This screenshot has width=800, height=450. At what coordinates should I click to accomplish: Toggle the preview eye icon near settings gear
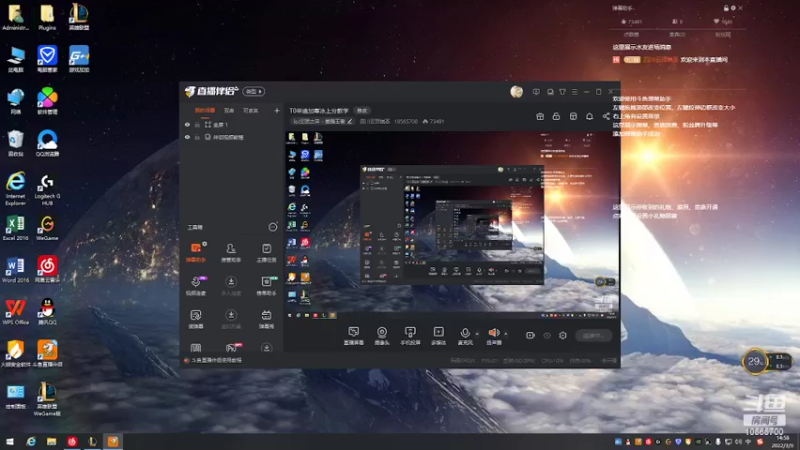point(547,335)
